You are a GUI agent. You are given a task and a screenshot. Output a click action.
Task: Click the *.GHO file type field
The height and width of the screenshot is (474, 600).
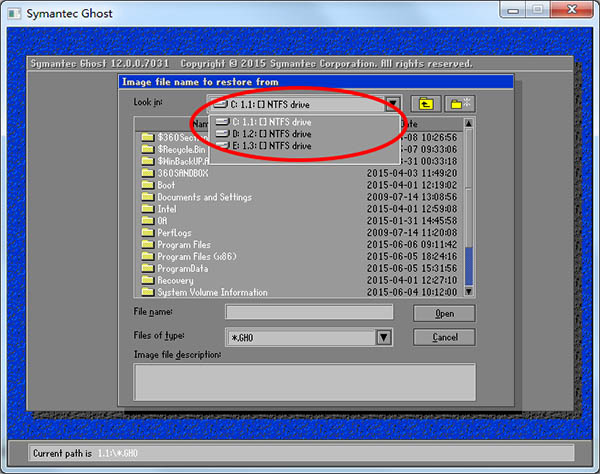point(301,337)
